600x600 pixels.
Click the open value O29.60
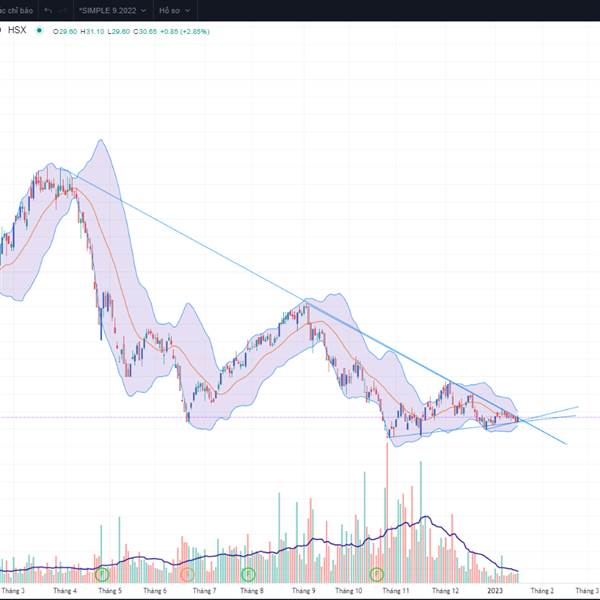tap(65, 31)
